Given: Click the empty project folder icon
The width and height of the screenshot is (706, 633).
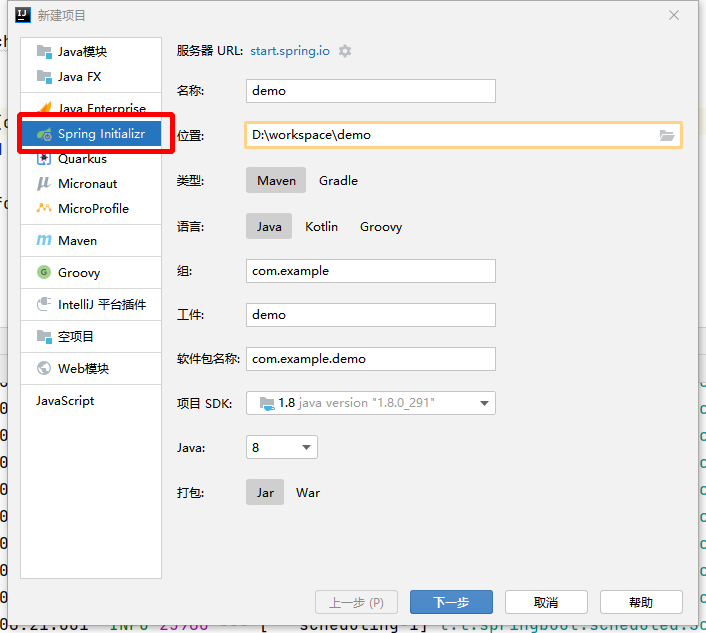Looking at the screenshot, I should [x=44, y=336].
